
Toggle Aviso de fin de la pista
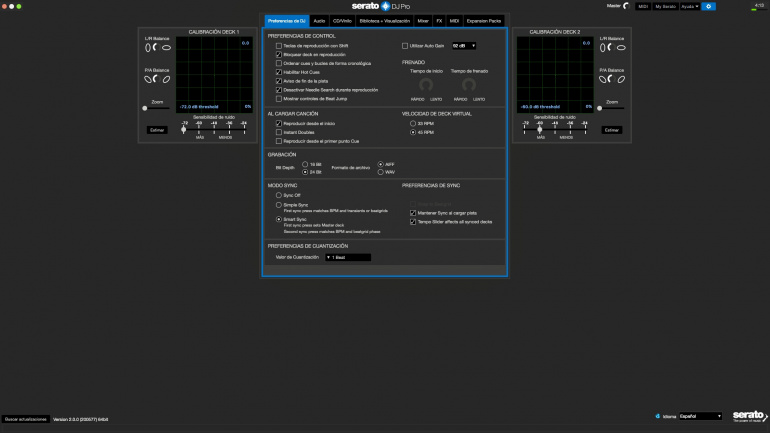pos(278,81)
